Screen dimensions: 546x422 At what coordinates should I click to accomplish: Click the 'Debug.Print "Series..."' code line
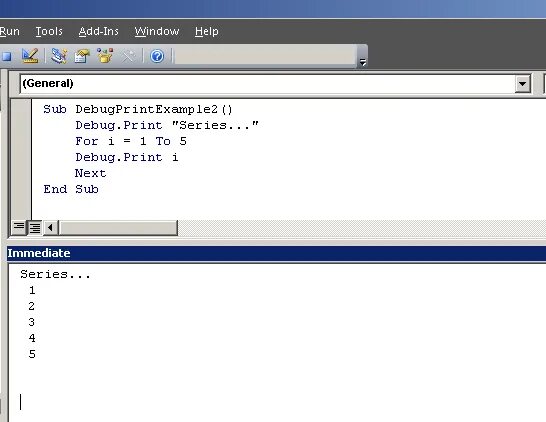coord(167,125)
